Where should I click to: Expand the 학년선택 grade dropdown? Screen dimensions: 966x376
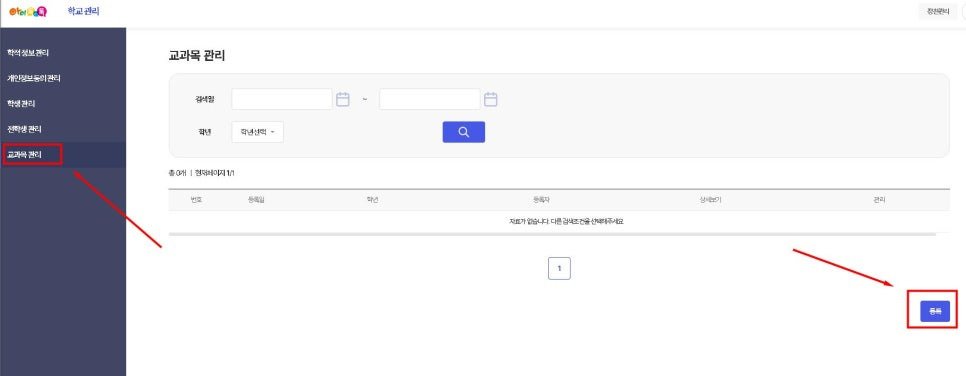pyautogui.click(x=258, y=132)
